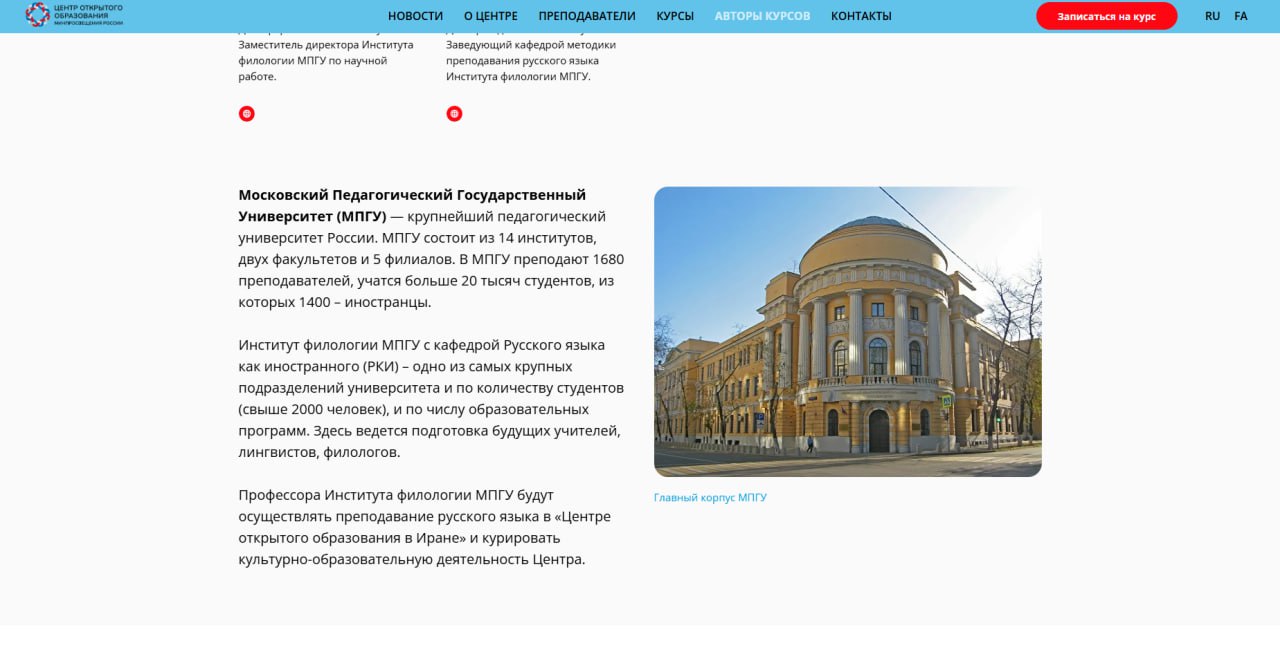This screenshot has width=1280, height=663.
Task: Switch language to FA
Action: [1241, 16]
